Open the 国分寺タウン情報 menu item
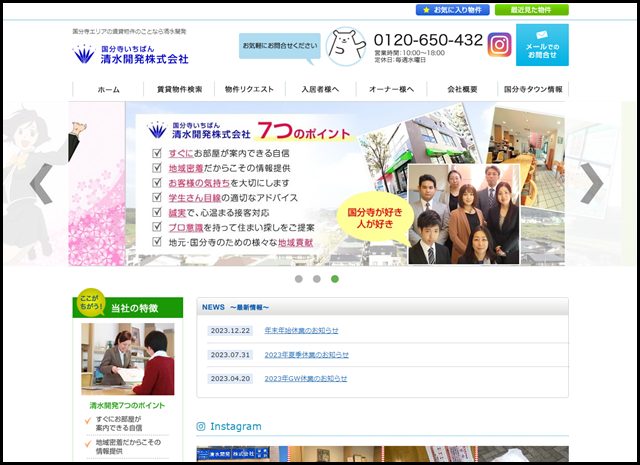Image resolution: width=640 pixels, height=465 pixels. (532, 89)
